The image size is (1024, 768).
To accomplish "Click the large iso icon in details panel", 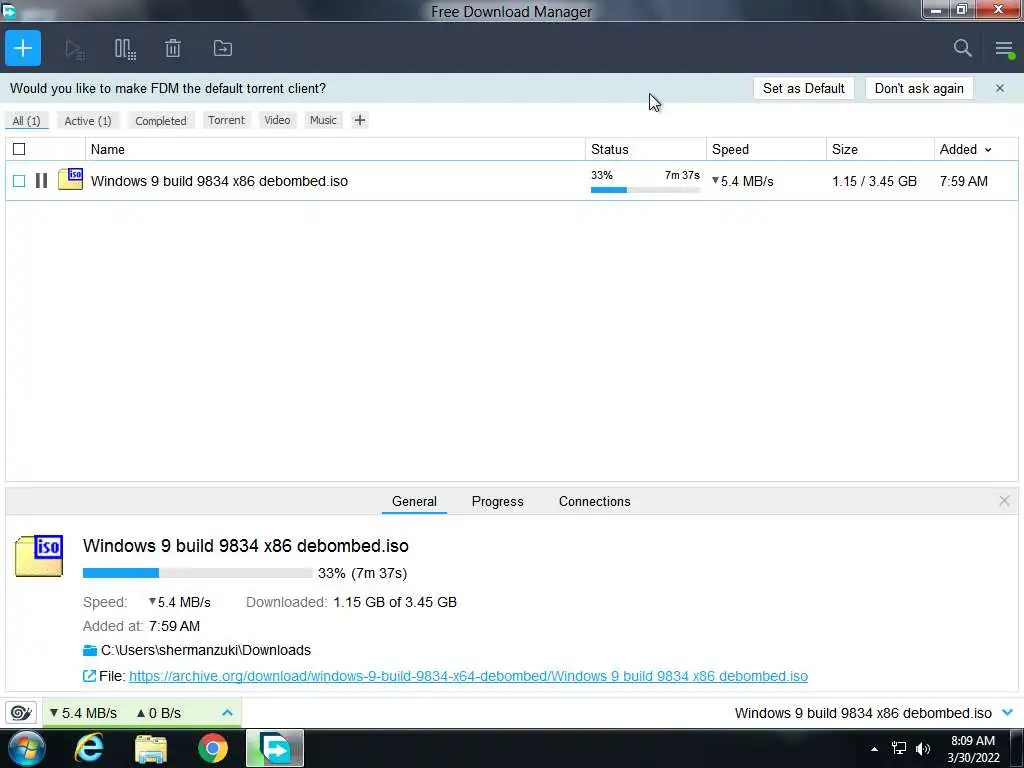I will [x=39, y=556].
